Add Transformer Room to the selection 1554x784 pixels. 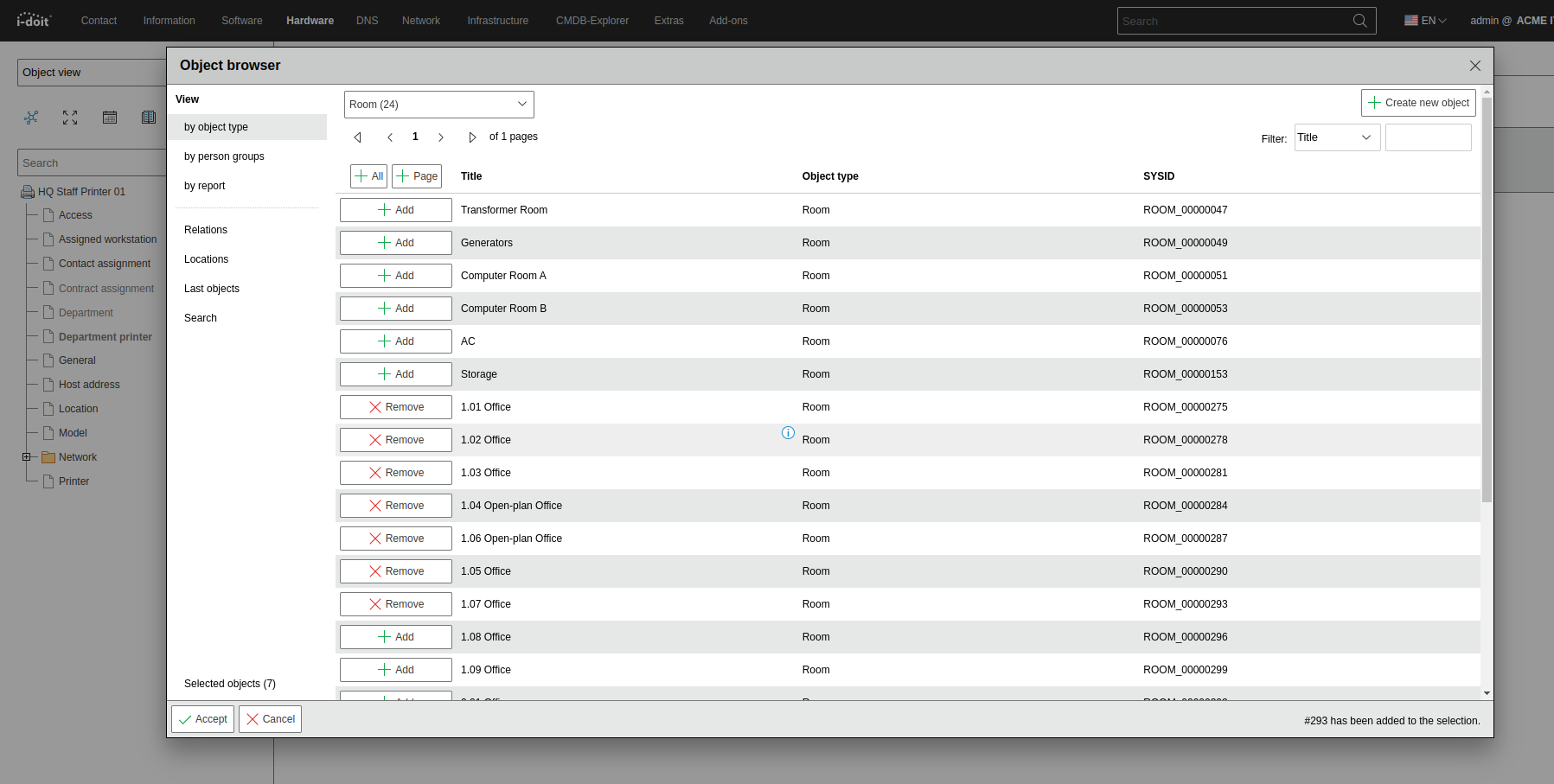click(x=396, y=210)
